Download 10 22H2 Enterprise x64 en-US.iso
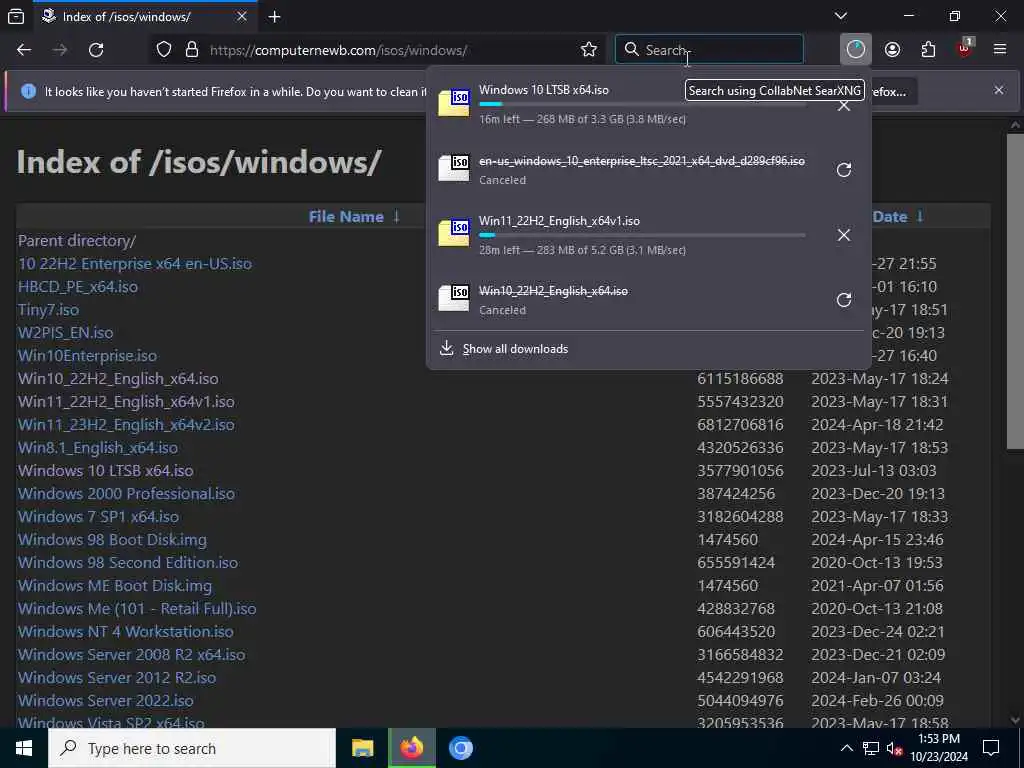The image size is (1024, 768). coord(135,264)
